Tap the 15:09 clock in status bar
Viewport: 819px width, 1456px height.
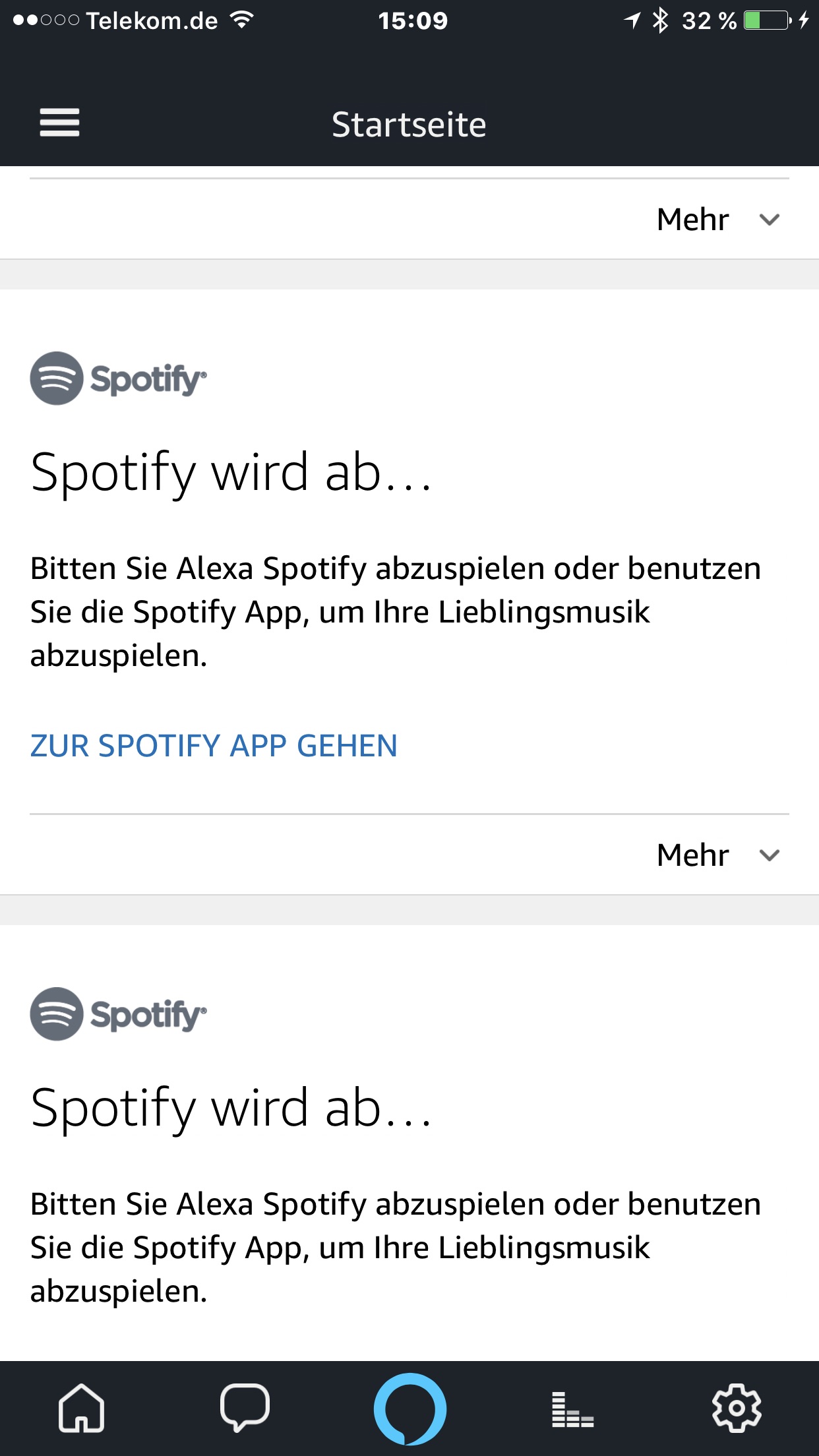[413, 21]
